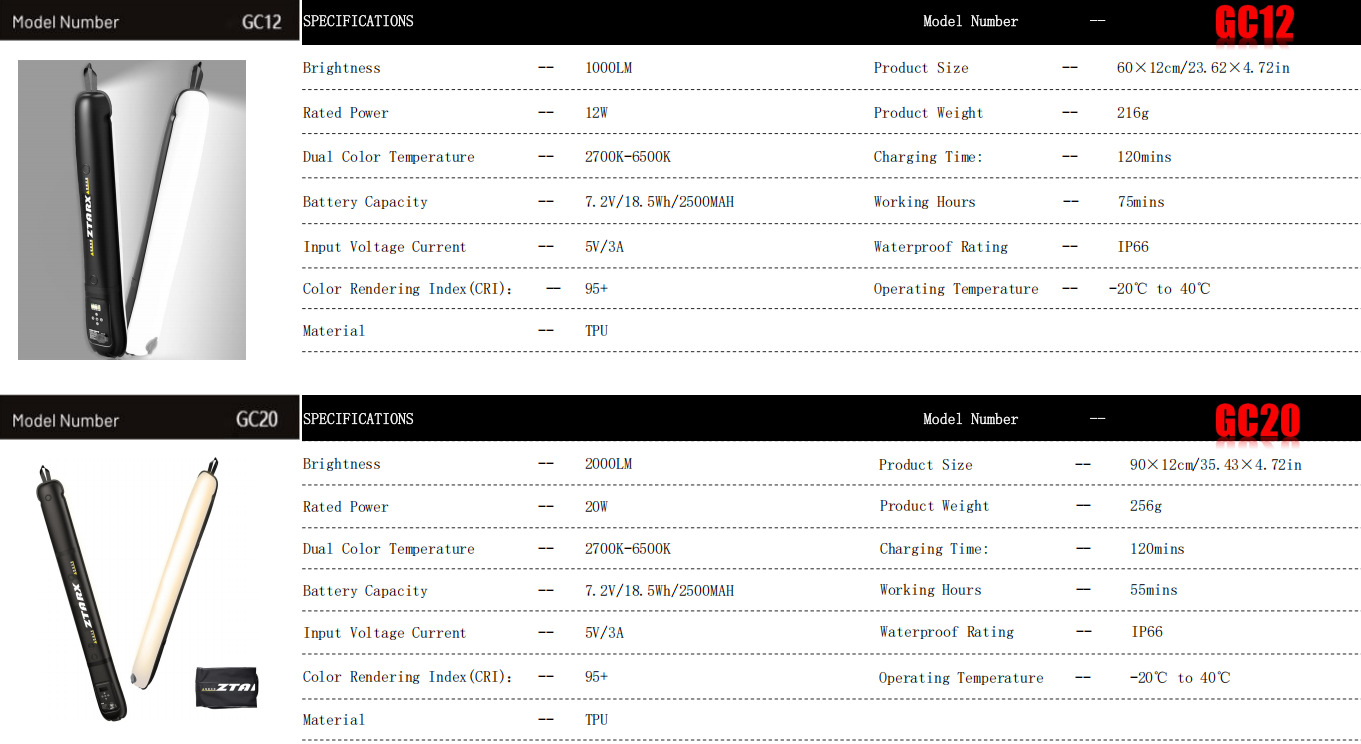Click the GC20 tube light product photo
Viewport: 1361px width, 744px height.
148,590
